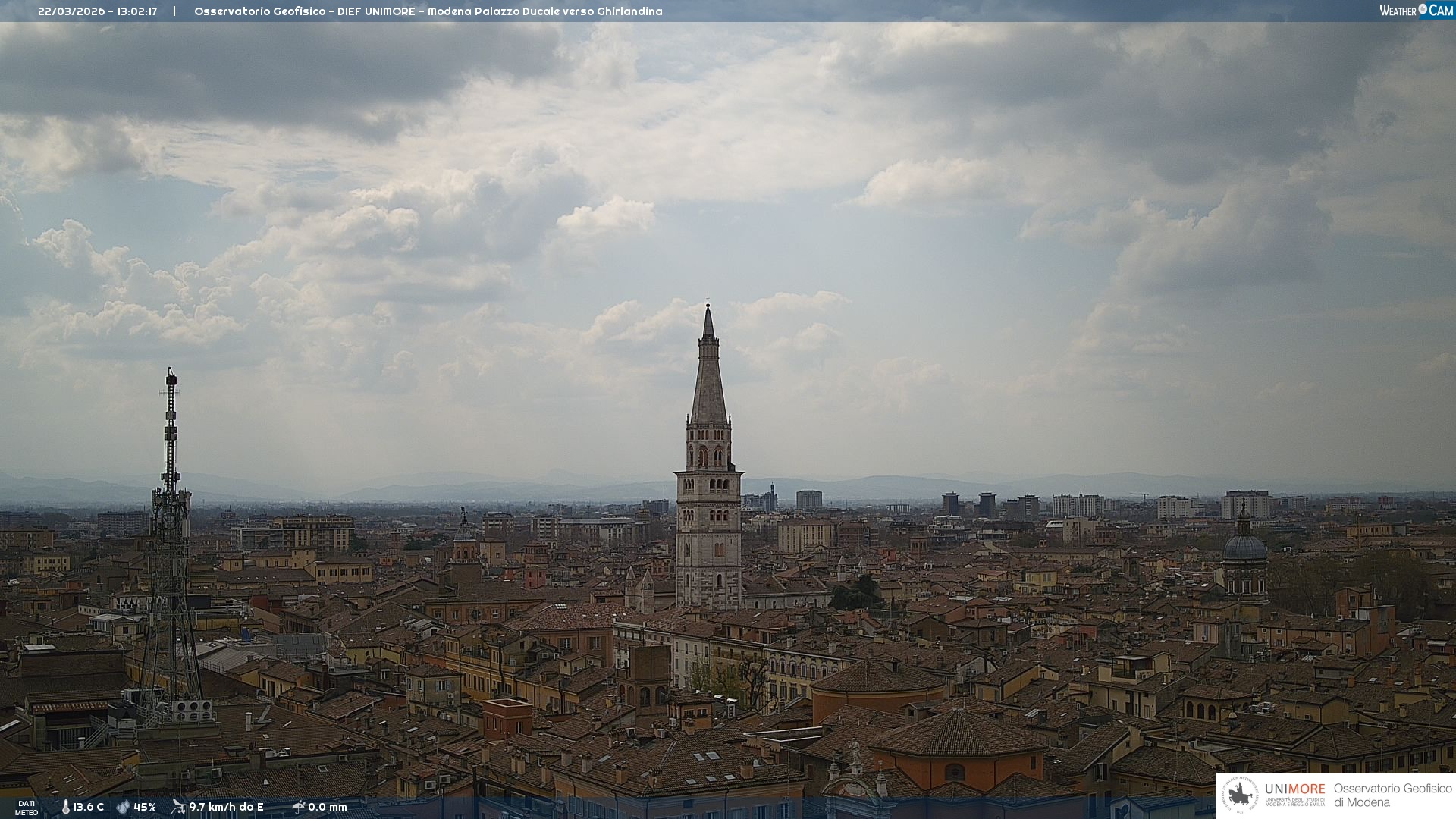This screenshot has height=819, width=1456.
Task: Click the humidity water drops icon
Action: coord(123,807)
